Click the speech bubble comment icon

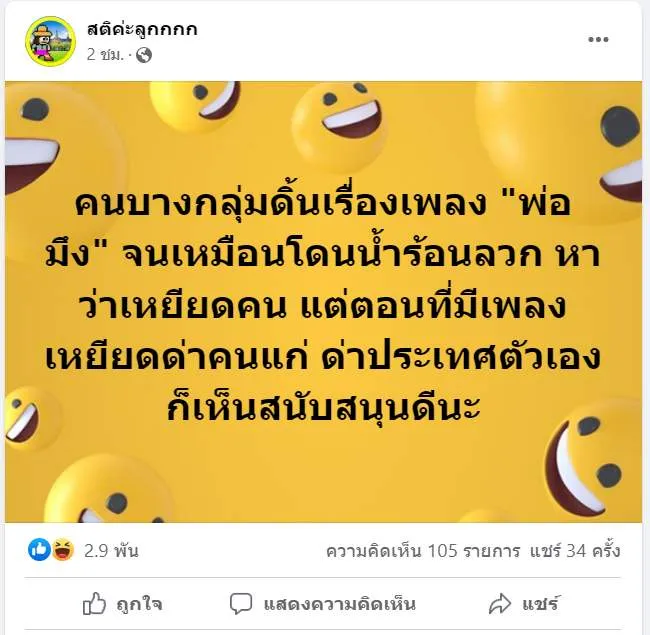pyautogui.click(x=241, y=603)
